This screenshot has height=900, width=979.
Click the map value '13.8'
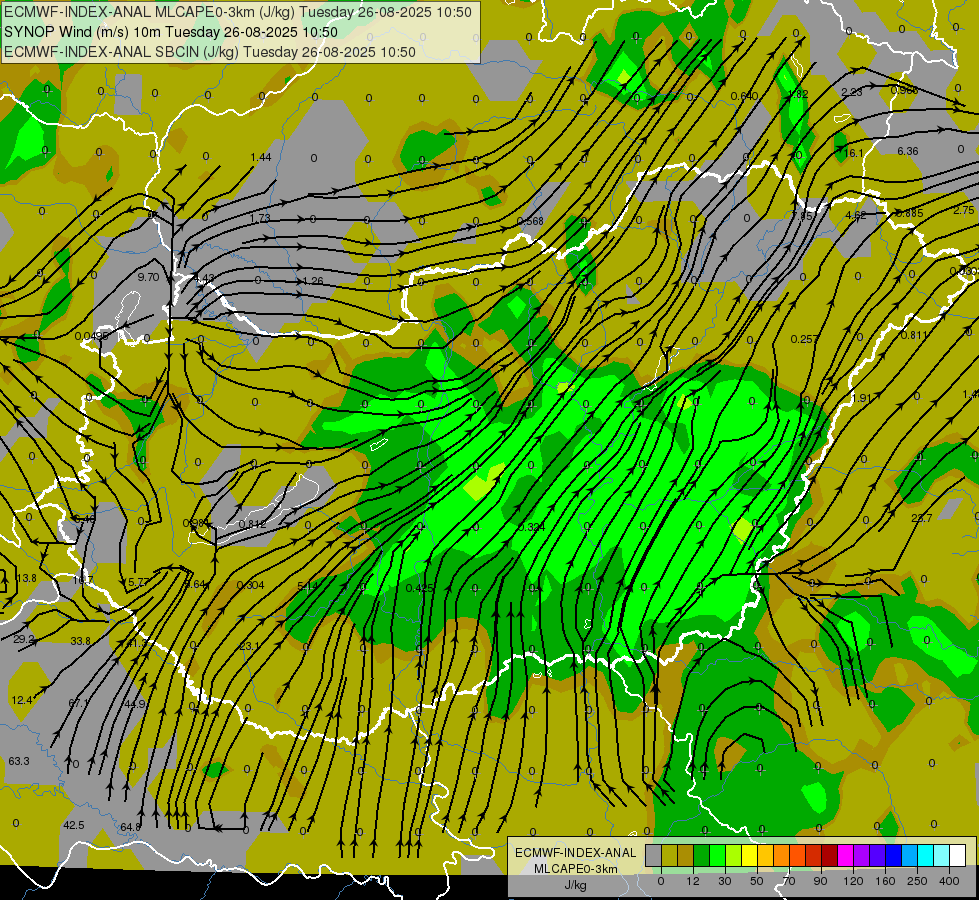point(27,578)
